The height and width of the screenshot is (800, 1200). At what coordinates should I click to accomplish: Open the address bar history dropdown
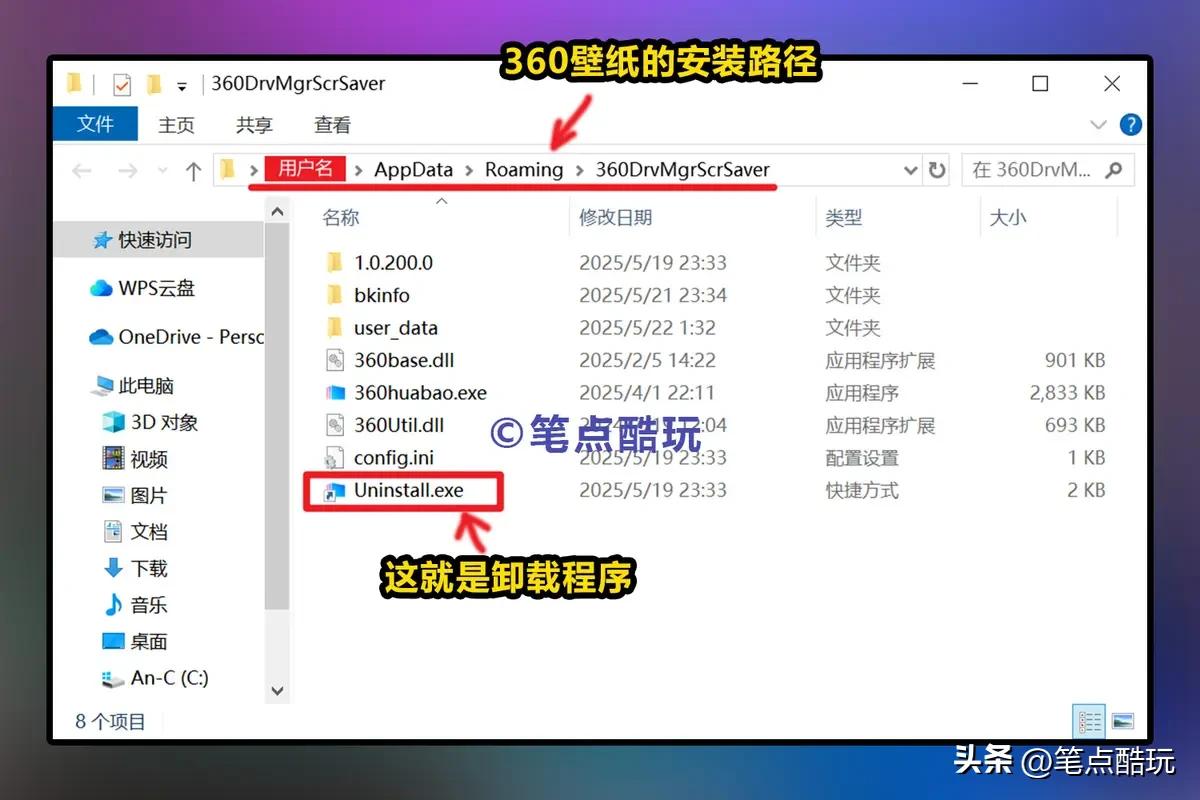[910, 170]
